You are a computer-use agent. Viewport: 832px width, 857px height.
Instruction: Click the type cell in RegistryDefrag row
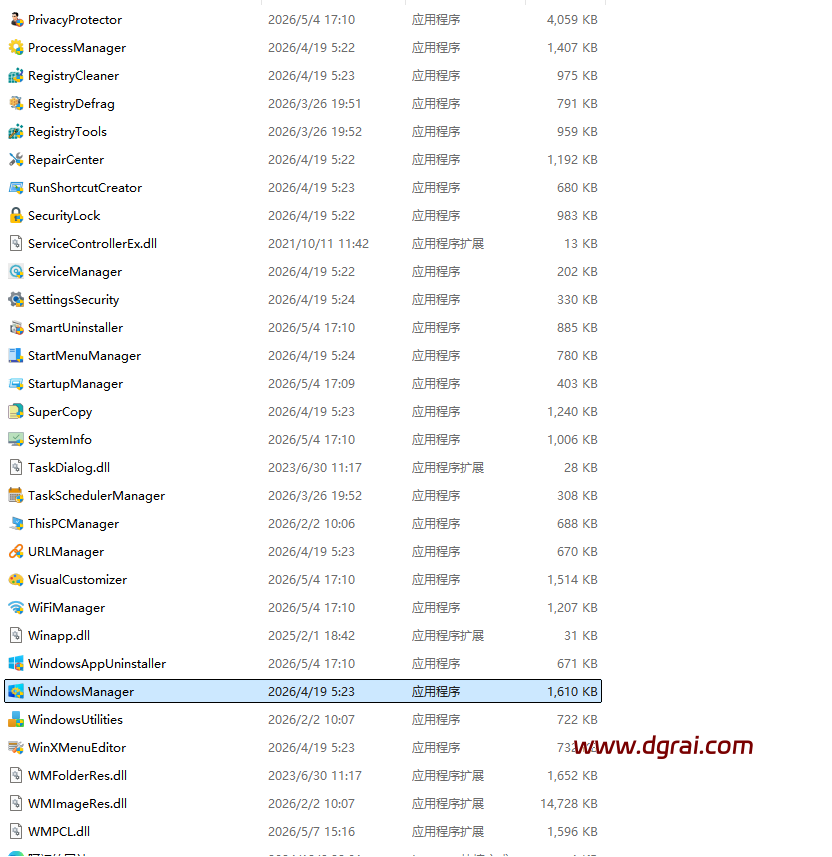436,103
